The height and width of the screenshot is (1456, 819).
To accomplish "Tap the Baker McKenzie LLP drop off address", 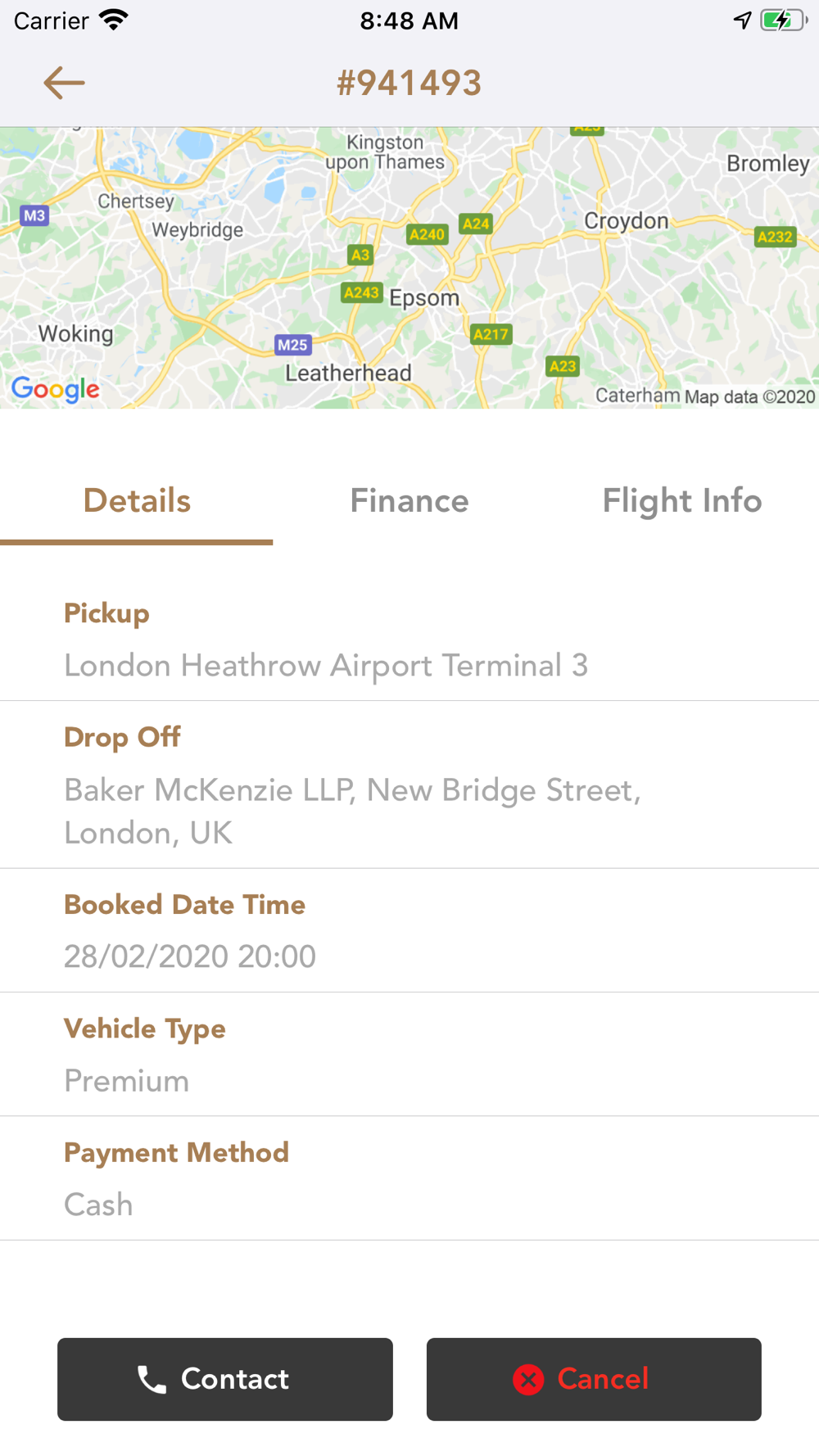I will tap(352, 811).
